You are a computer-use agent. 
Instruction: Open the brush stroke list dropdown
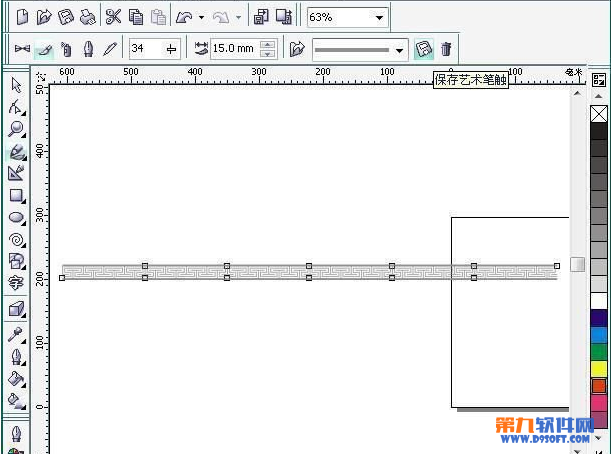(x=399, y=50)
